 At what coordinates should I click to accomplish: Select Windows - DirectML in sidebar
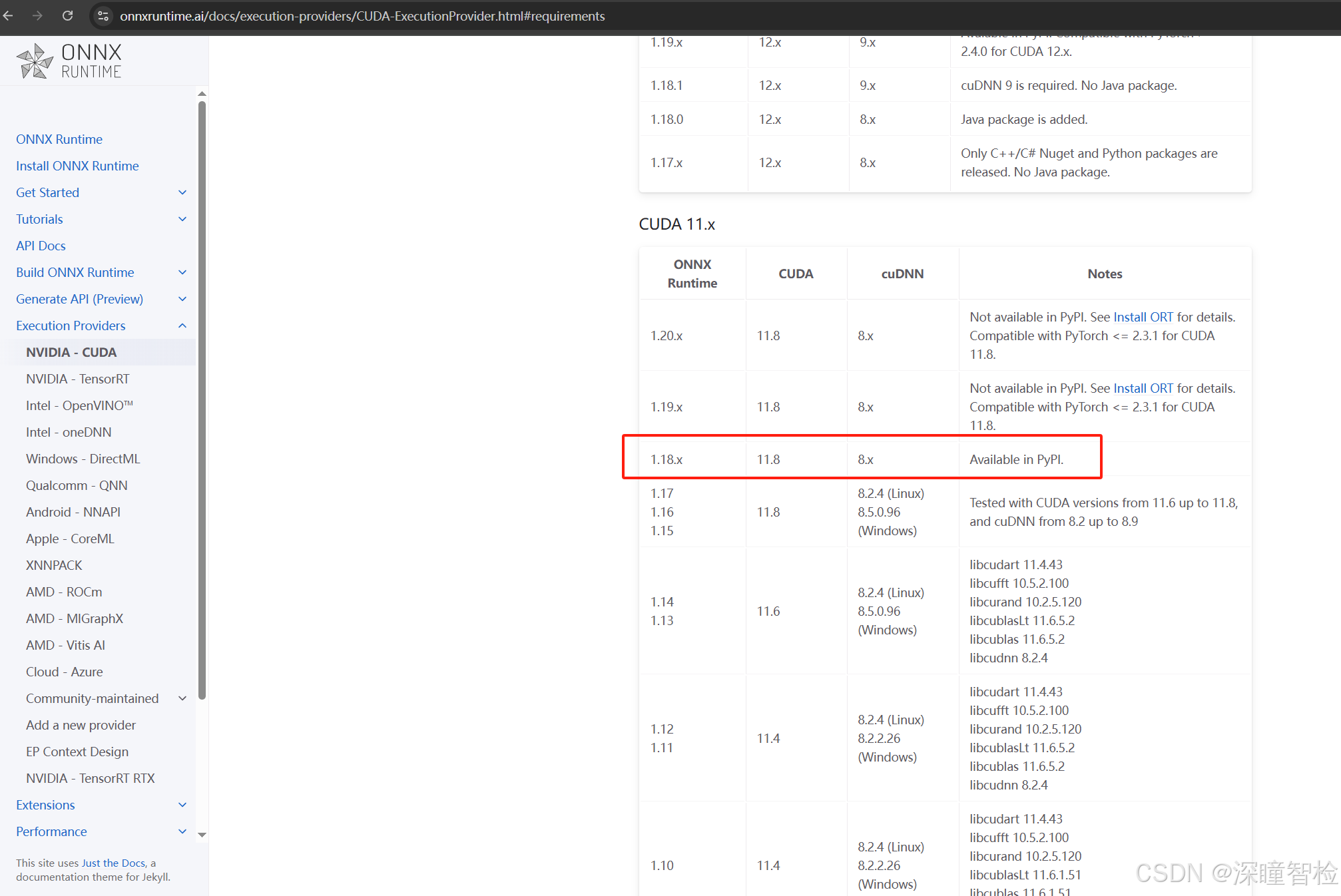(83, 459)
